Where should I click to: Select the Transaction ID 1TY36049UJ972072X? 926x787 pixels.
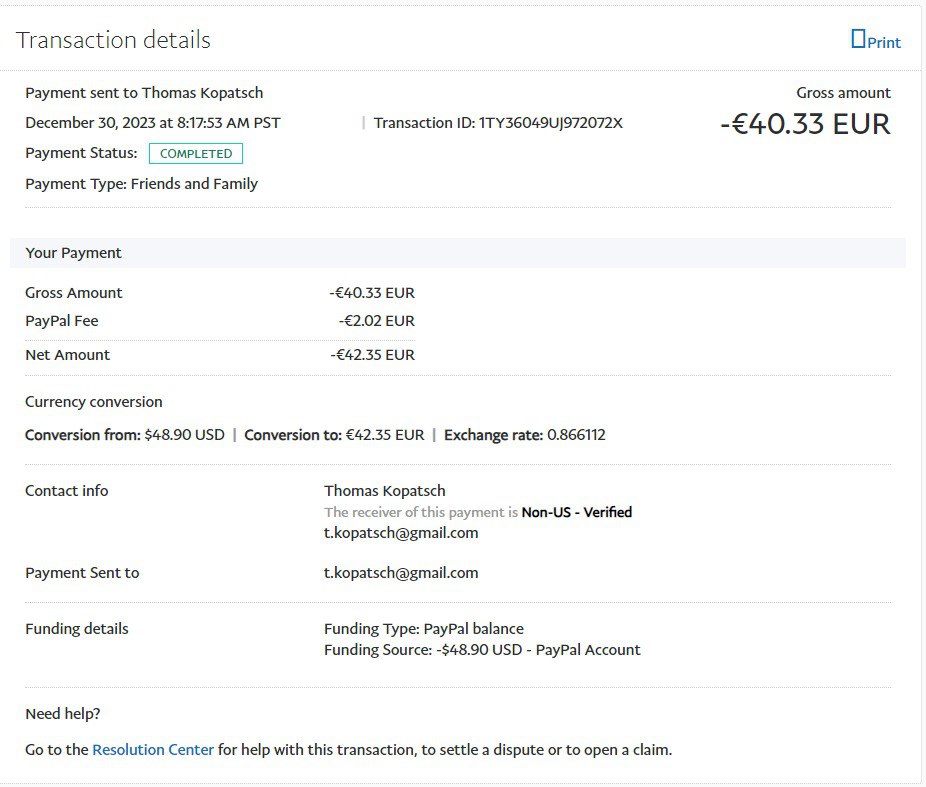click(551, 123)
